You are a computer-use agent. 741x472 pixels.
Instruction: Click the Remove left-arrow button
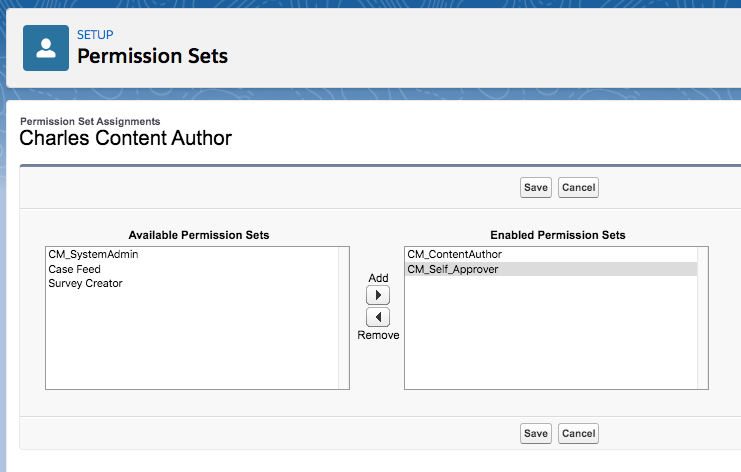pos(377,317)
